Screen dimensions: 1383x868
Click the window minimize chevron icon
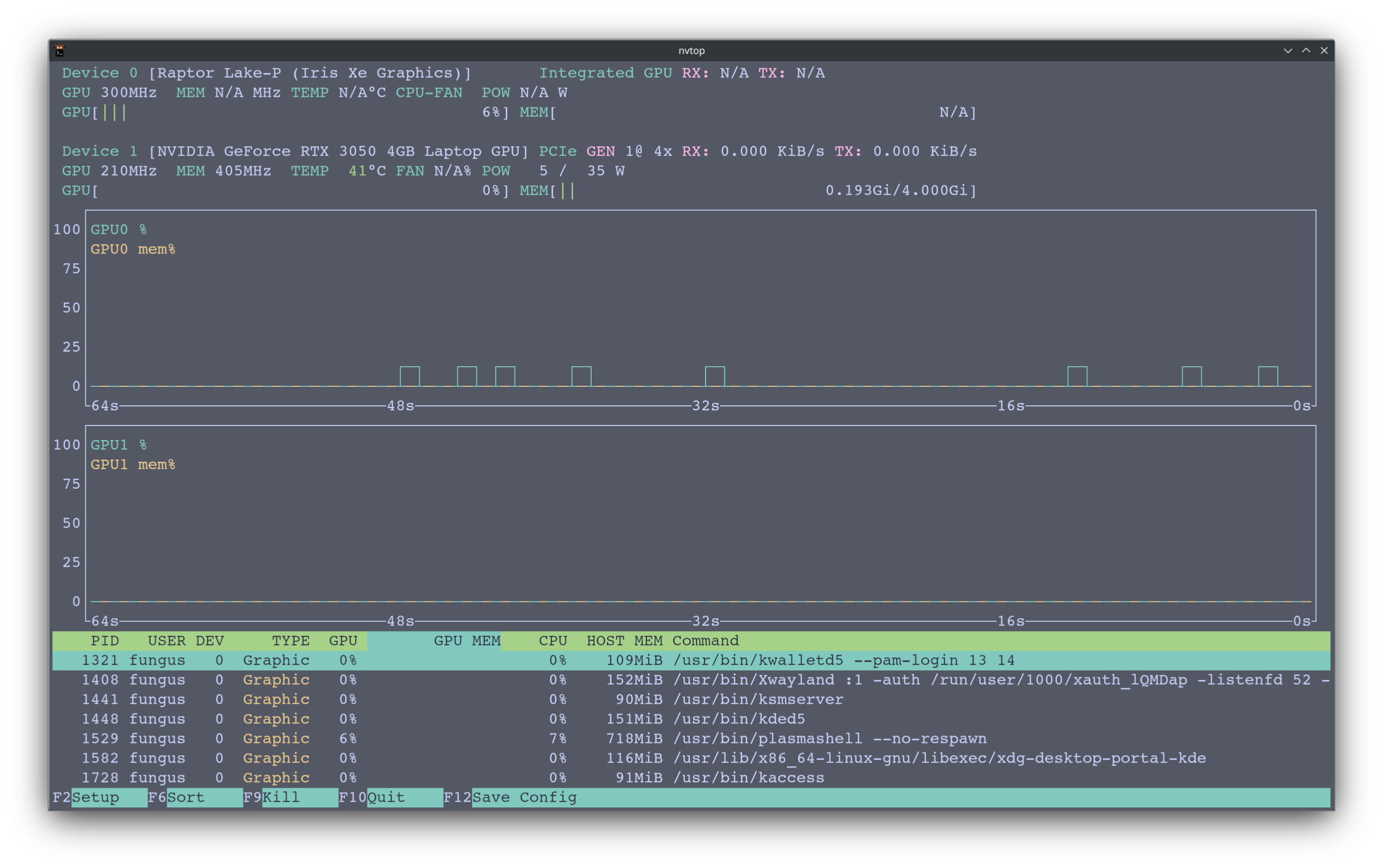1288,51
